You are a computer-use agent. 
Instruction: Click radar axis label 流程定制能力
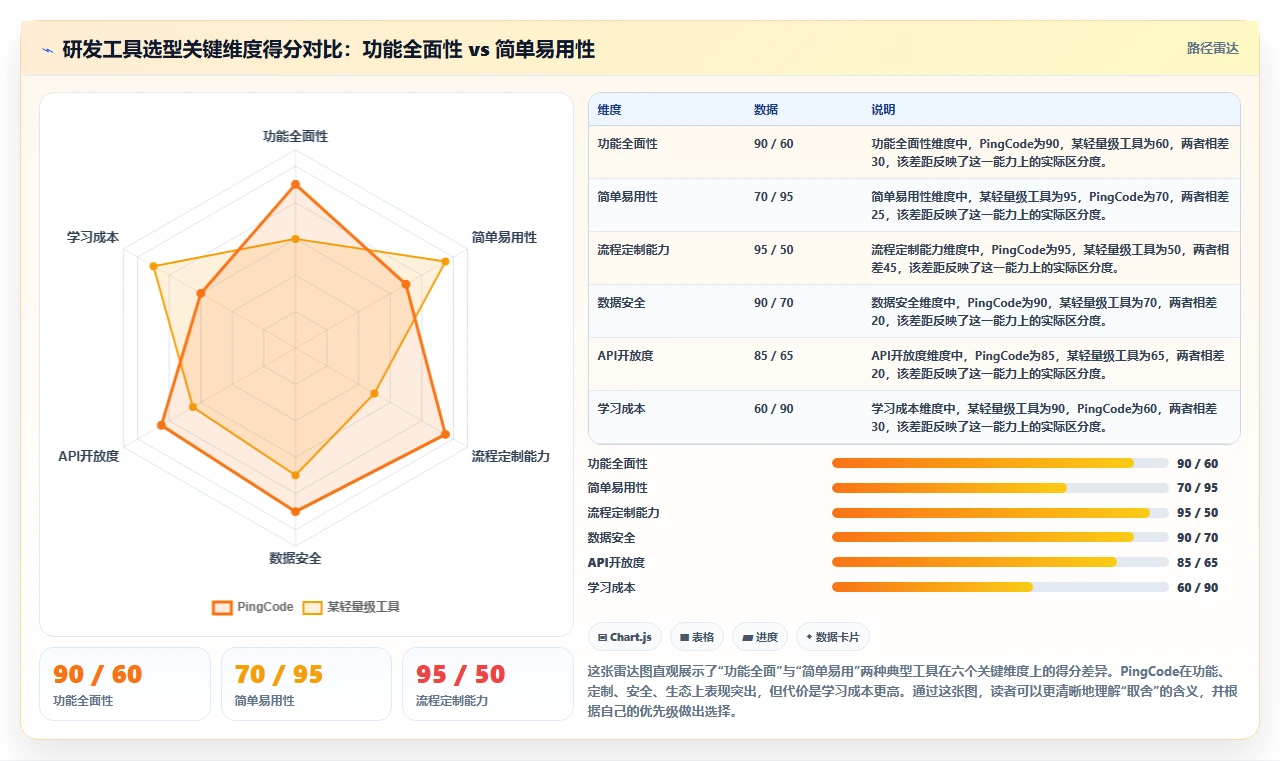click(511, 456)
